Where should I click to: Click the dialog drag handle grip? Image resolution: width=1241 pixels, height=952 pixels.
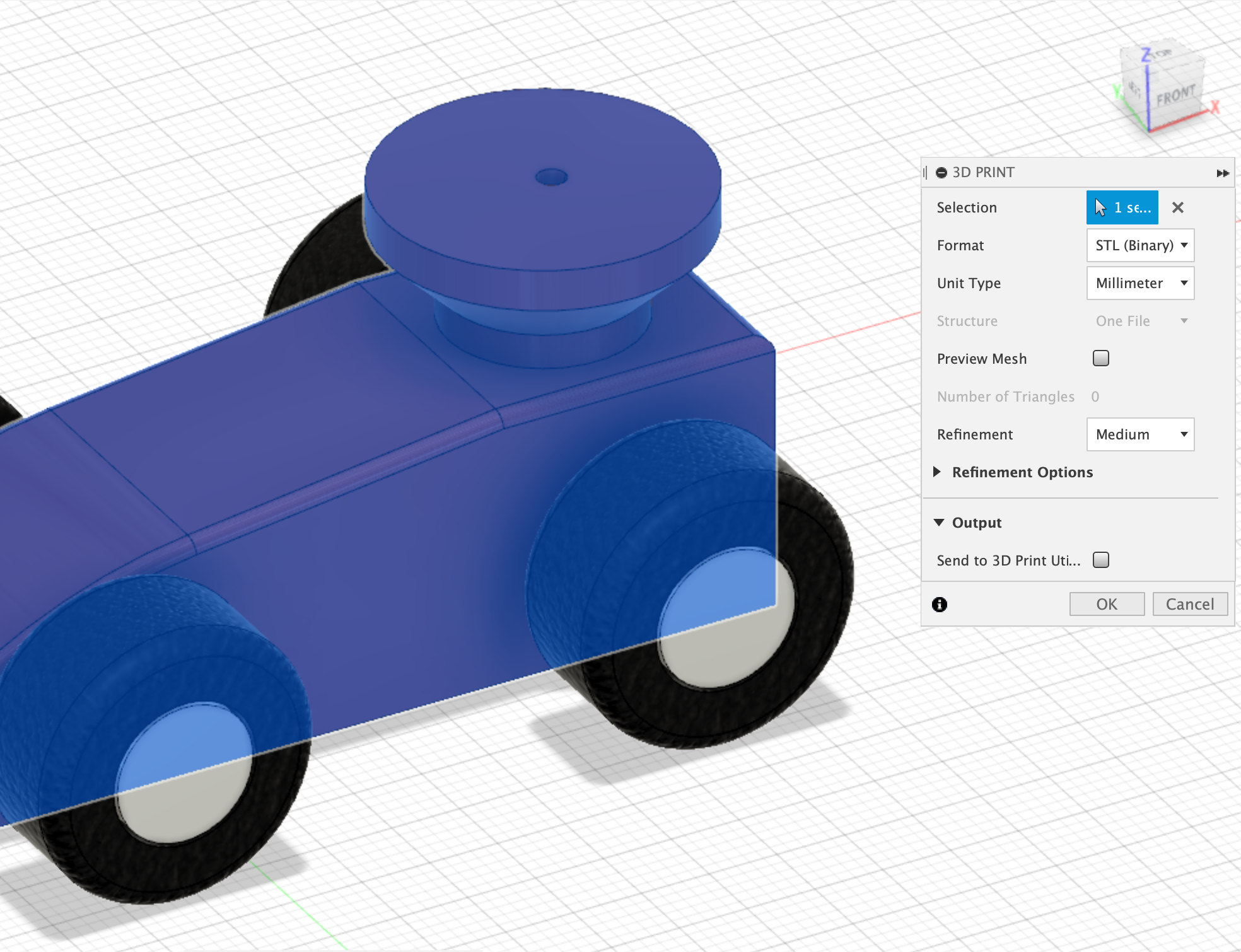coord(925,173)
